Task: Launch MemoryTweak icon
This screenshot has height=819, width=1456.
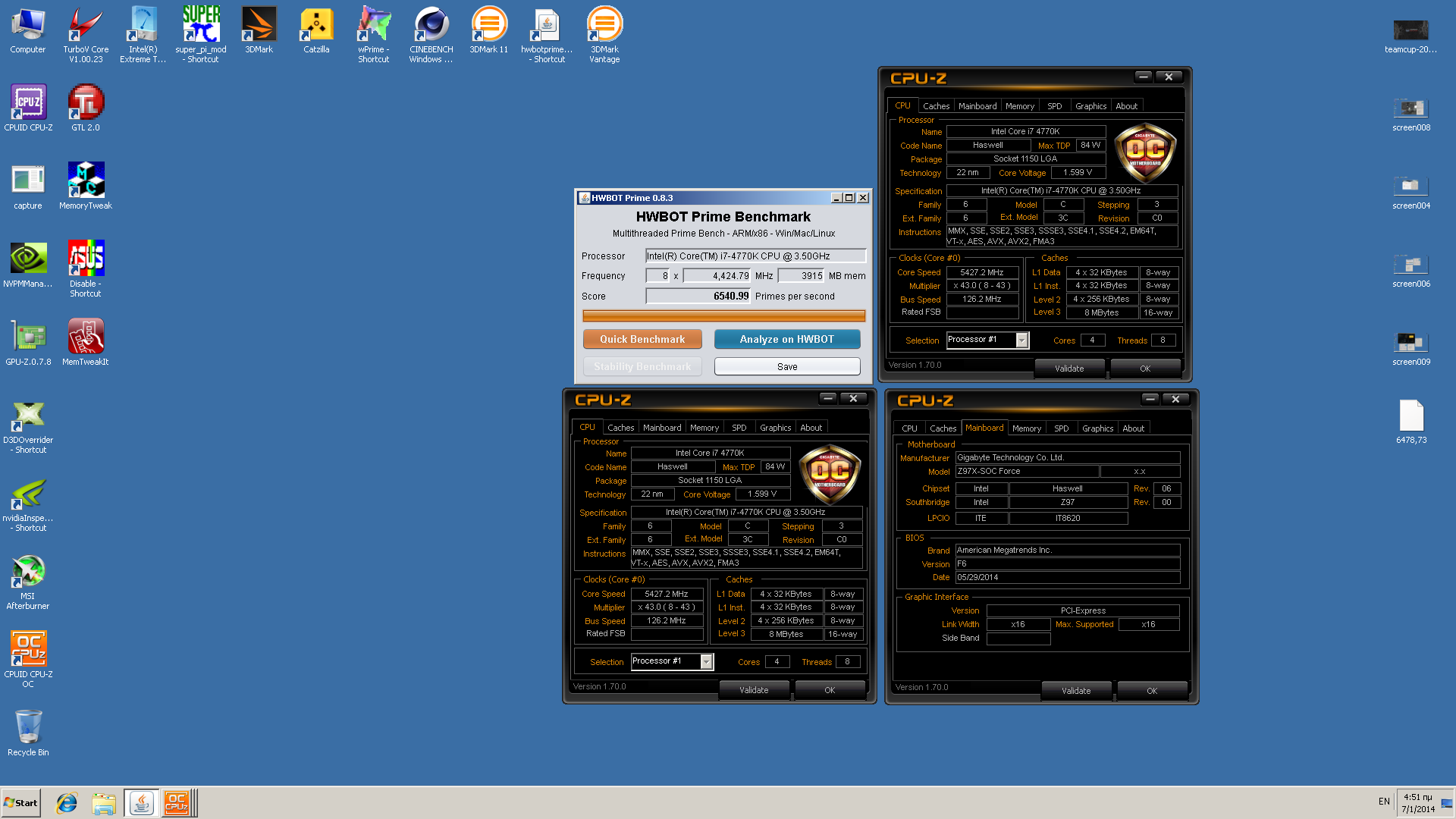Action: pos(86,187)
